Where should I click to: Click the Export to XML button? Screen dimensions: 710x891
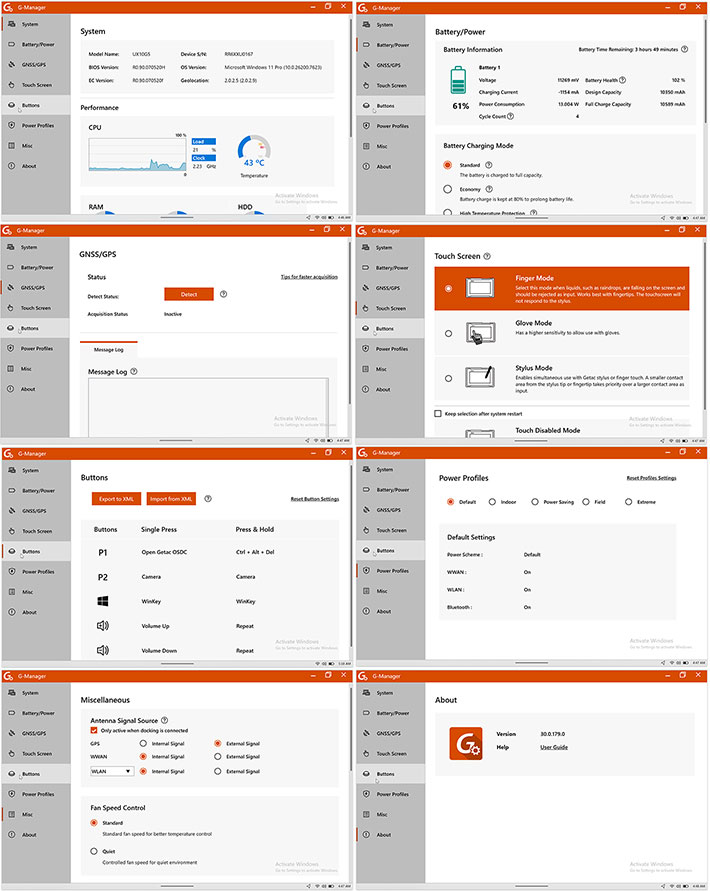click(x=117, y=499)
